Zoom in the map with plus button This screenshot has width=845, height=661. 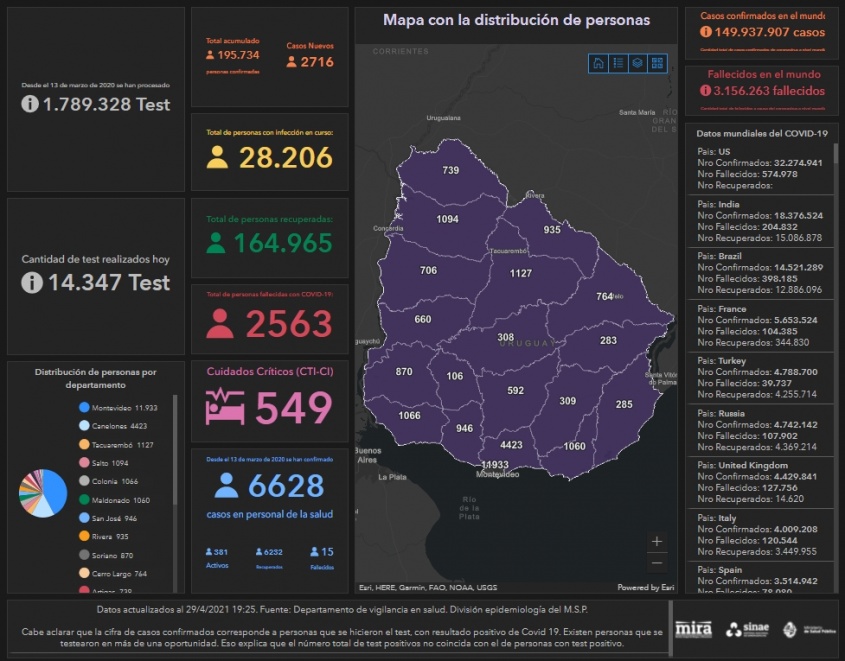tap(656, 541)
